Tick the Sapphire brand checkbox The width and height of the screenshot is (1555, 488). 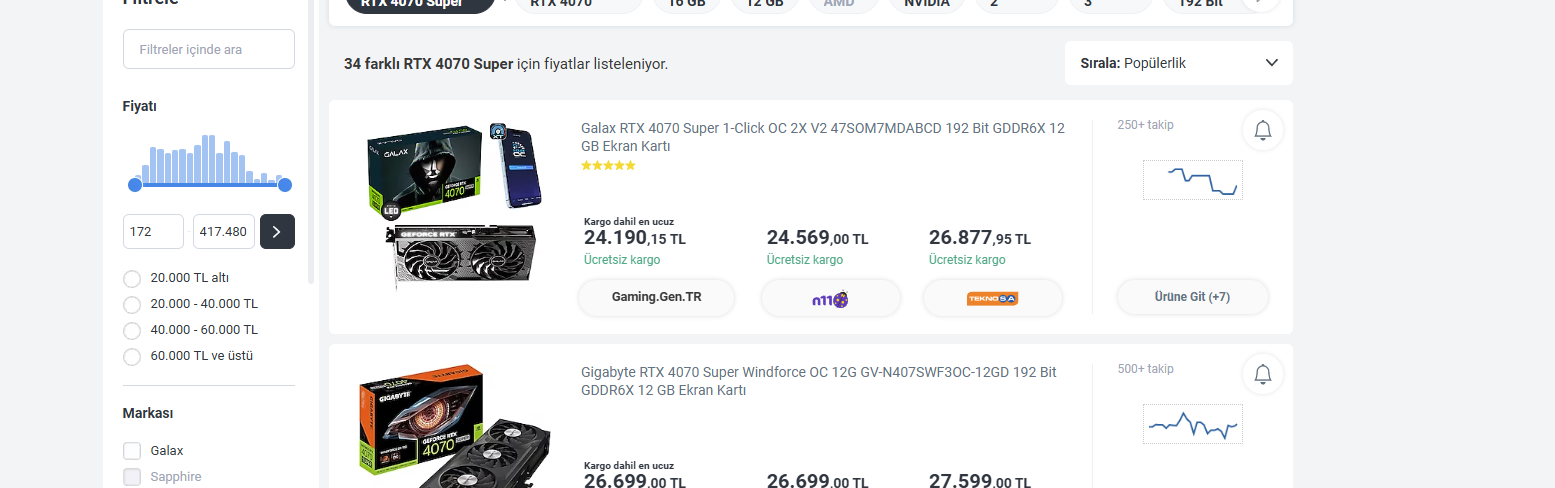click(x=132, y=477)
